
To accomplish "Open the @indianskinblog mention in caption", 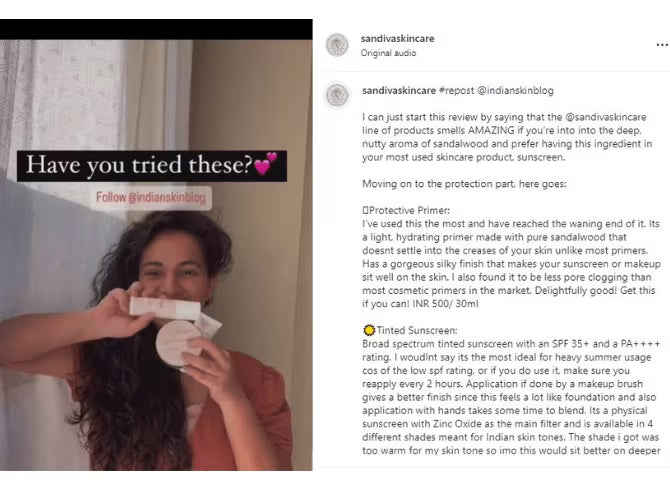I will (x=515, y=91).
